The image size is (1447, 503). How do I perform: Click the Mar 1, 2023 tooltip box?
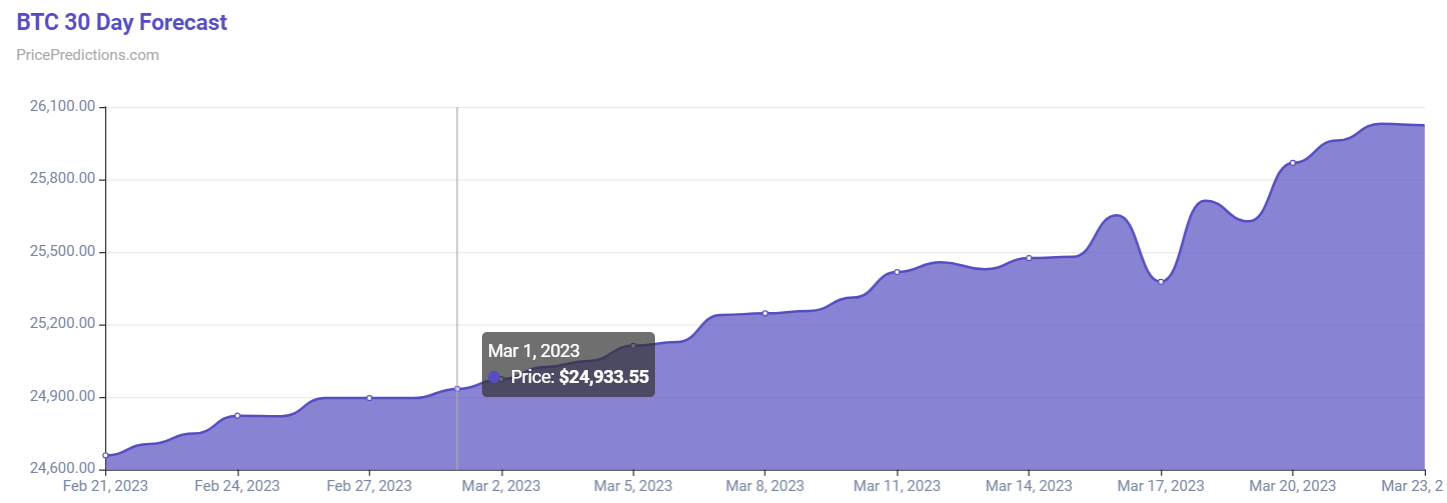pos(568,364)
